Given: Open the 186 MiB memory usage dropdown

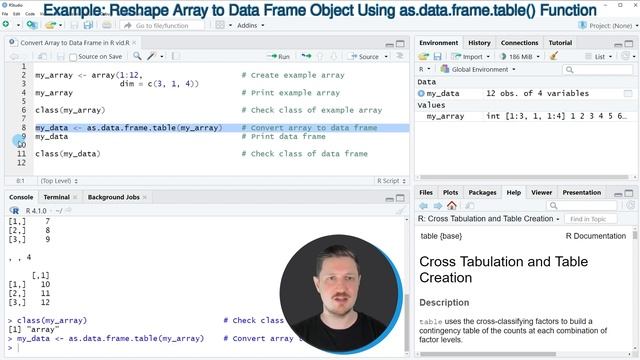Looking at the screenshot, I should pos(520,56).
